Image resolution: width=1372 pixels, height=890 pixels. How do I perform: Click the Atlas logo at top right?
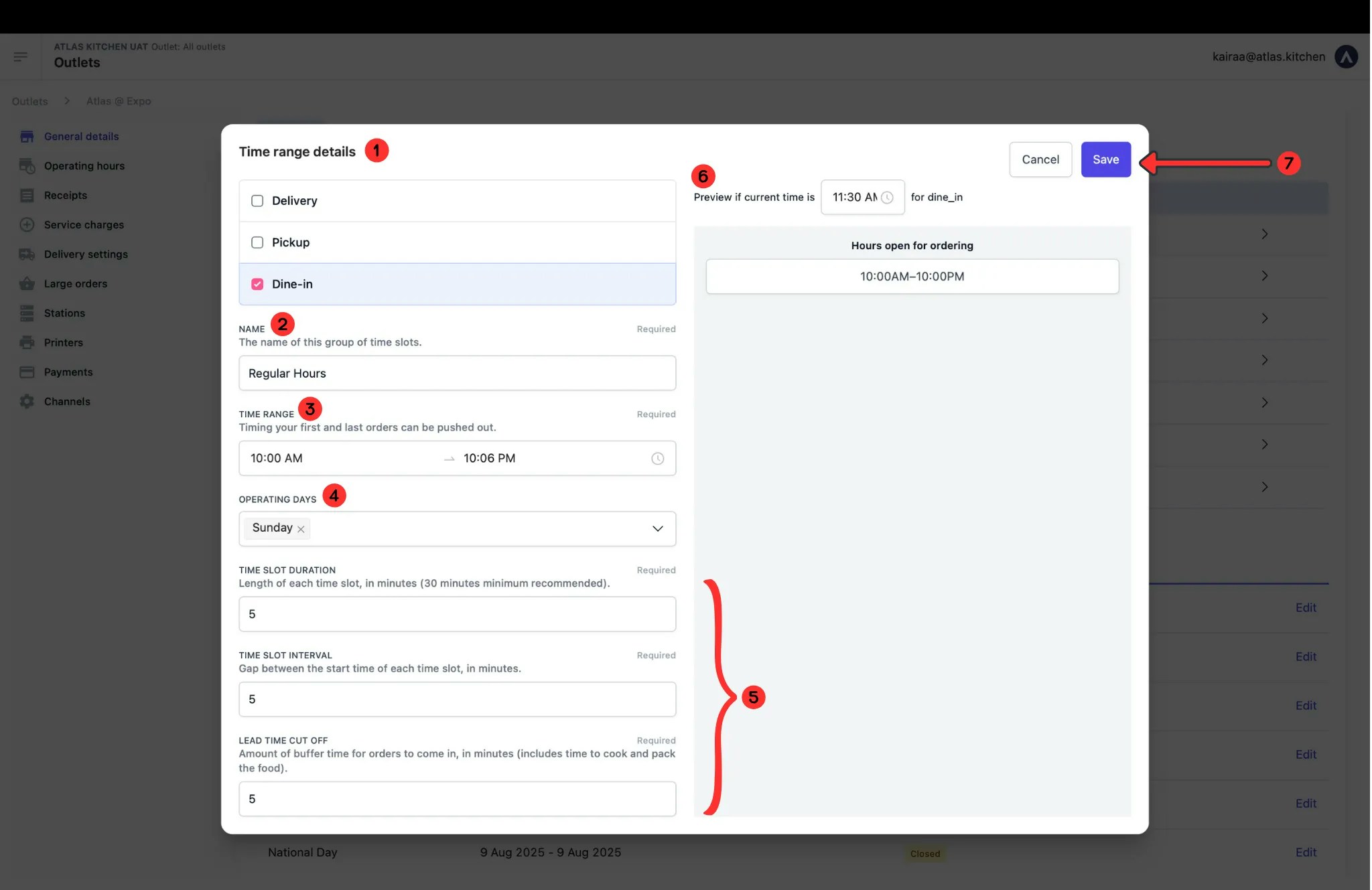[1347, 56]
